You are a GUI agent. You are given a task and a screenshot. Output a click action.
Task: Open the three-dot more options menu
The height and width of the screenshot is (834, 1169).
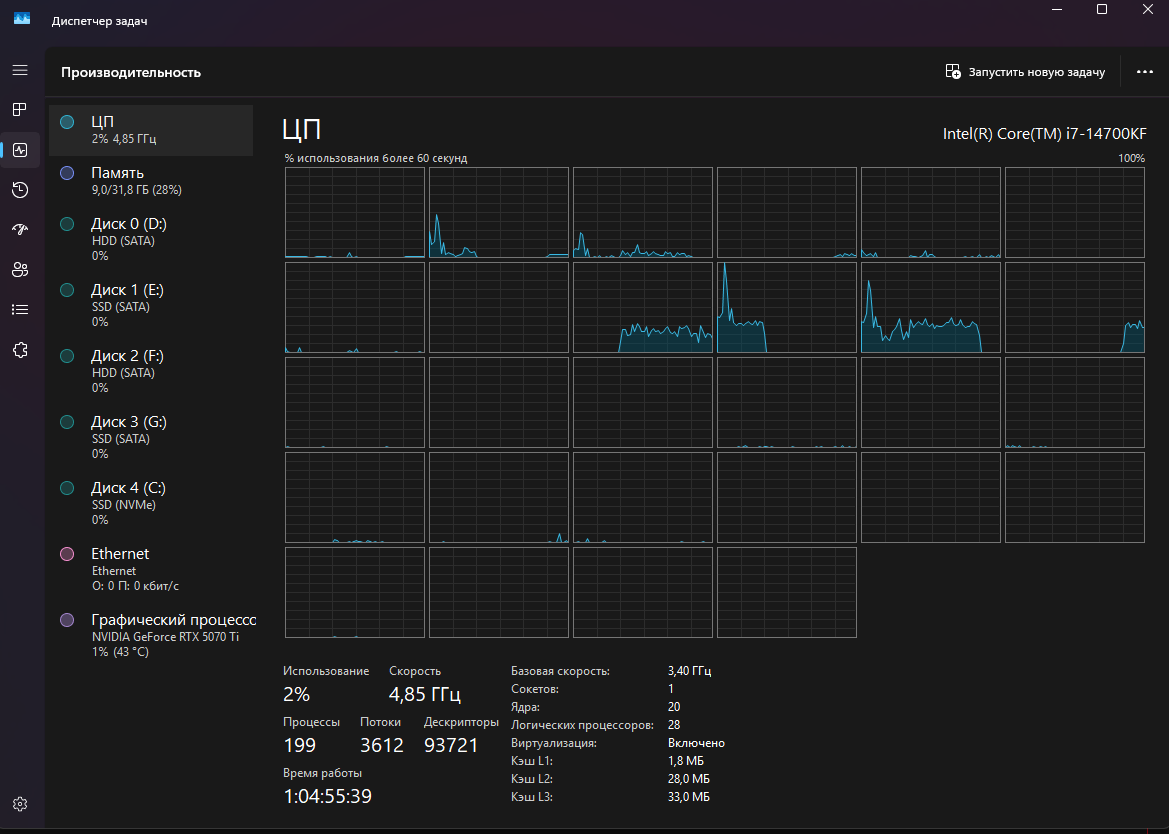pyautogui.click(x=1145, y=72)
